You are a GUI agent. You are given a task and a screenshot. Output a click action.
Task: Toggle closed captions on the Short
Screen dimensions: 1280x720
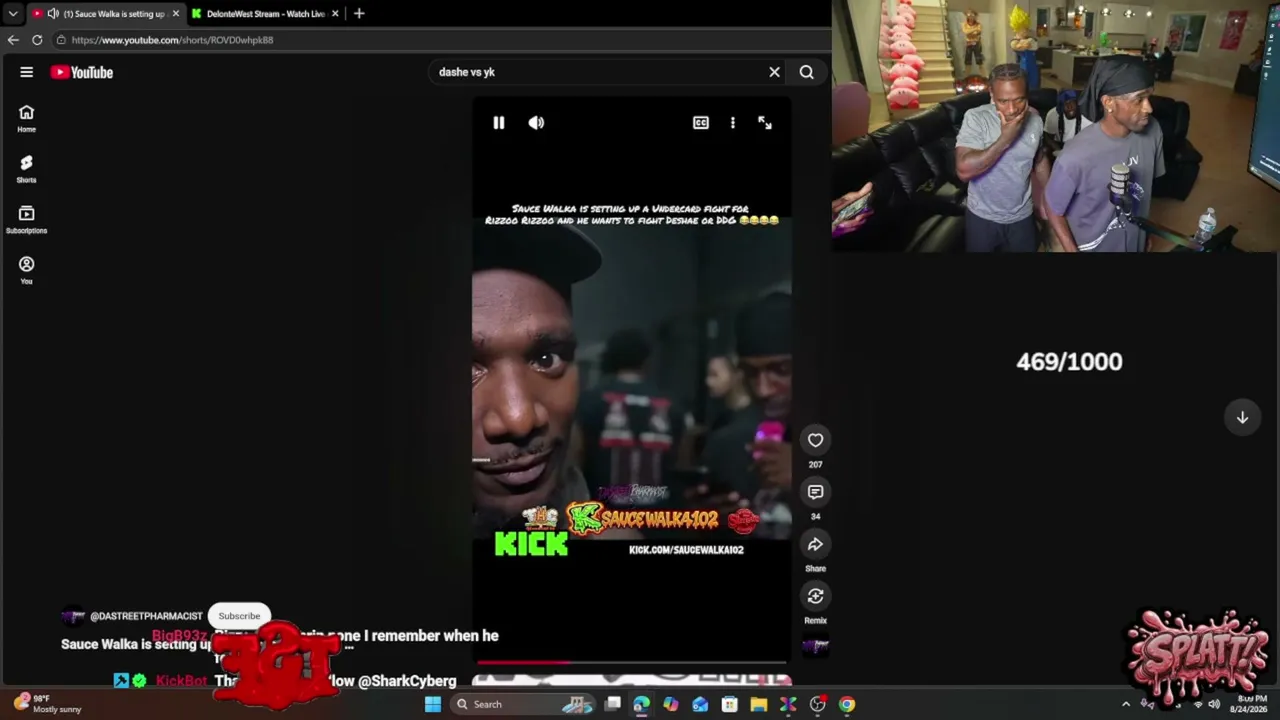click(x=701, y=123)
